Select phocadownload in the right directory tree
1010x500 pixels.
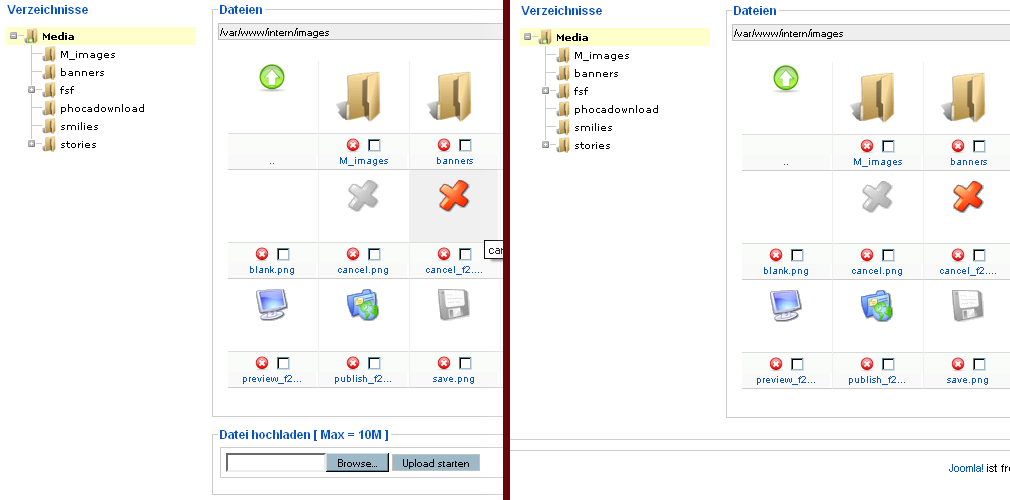[616, 109]
